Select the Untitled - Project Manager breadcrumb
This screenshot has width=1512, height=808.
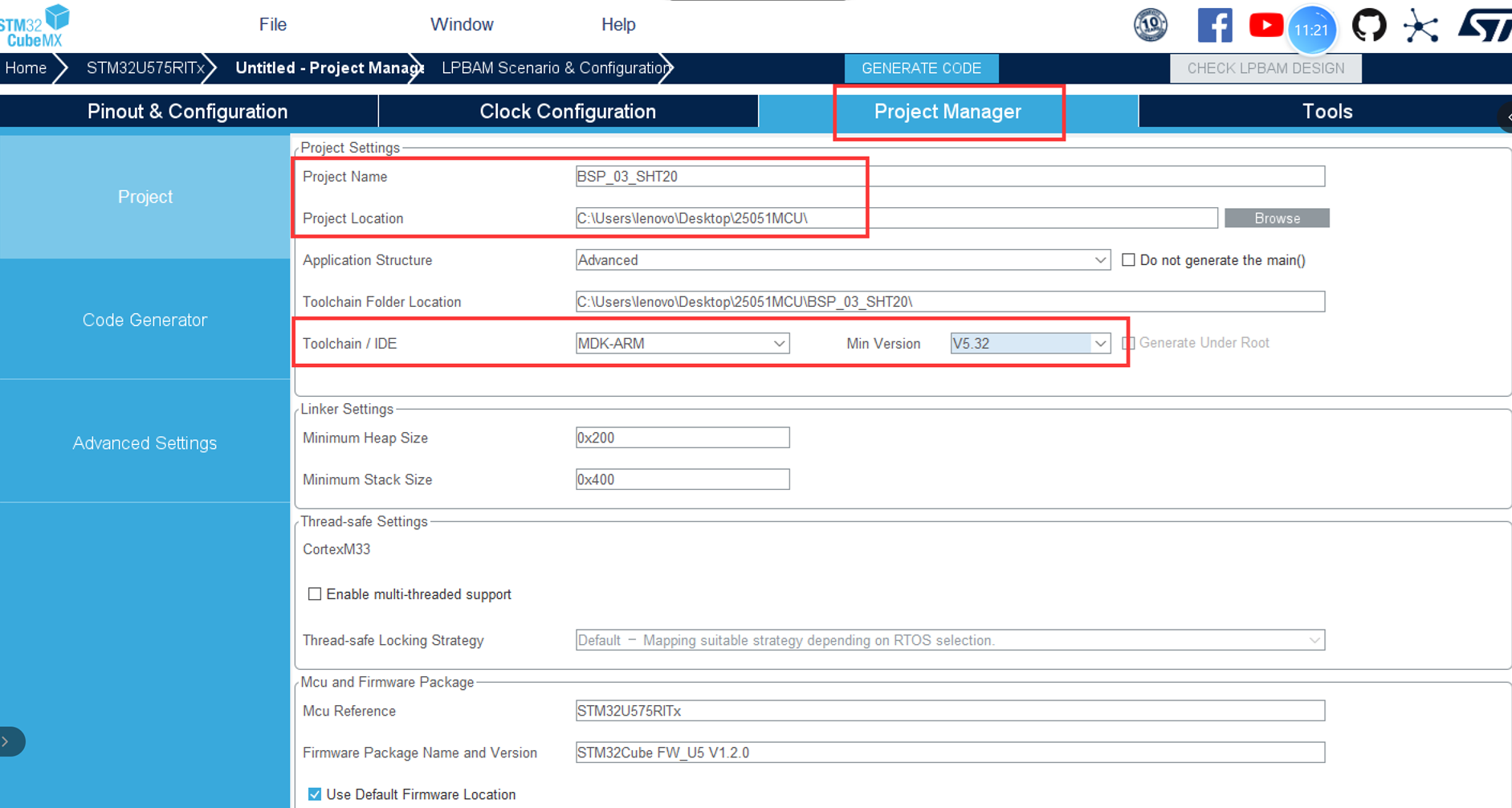[x=328, y=68]
